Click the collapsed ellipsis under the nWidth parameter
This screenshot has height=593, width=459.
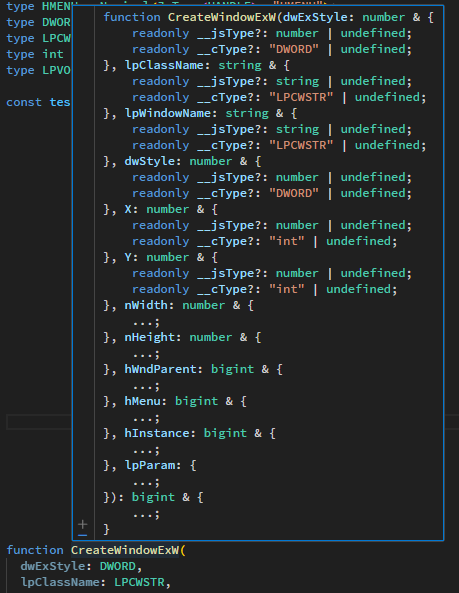click(x=146, y=322)
